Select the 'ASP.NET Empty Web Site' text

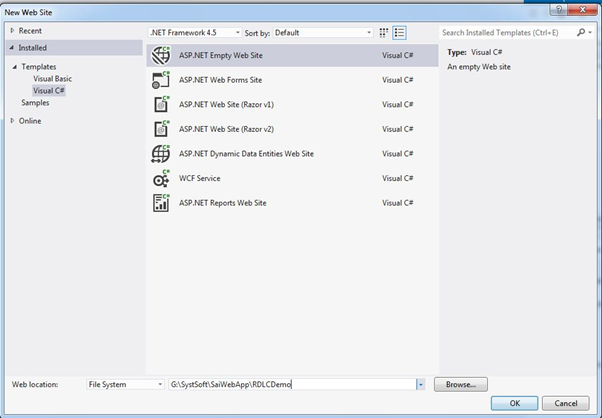click(x=221, y=55)
